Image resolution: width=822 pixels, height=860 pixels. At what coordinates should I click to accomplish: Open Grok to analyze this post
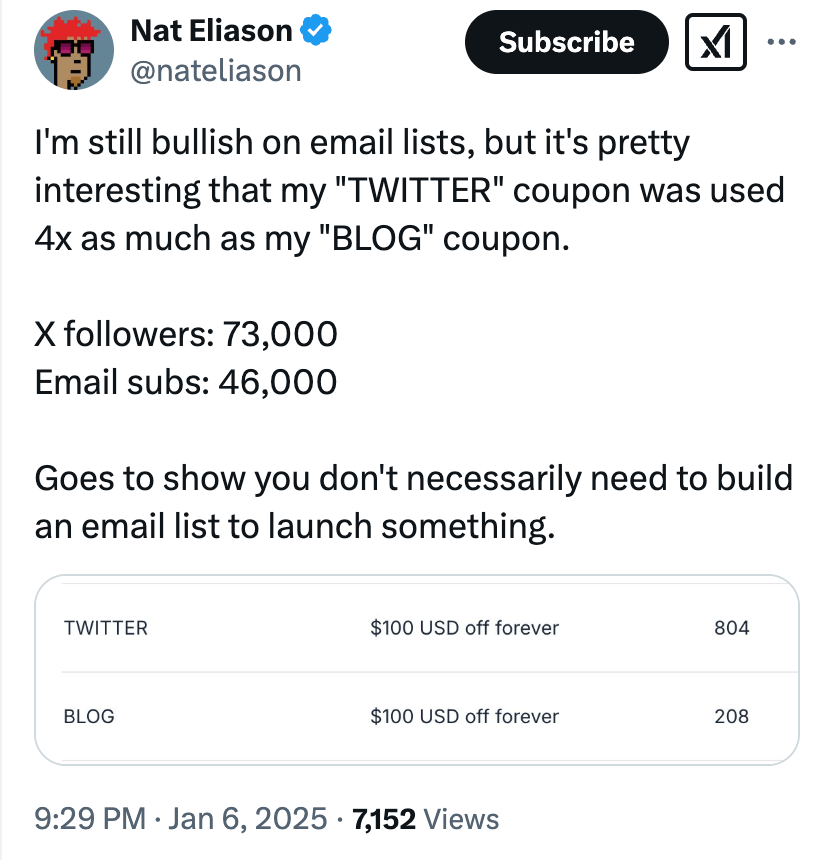tap(715, 42)
